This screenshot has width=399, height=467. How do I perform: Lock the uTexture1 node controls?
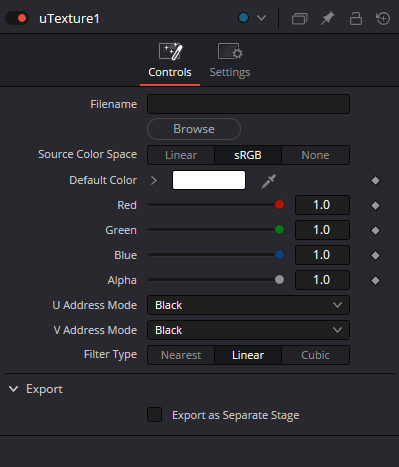(x=355, y=18)
